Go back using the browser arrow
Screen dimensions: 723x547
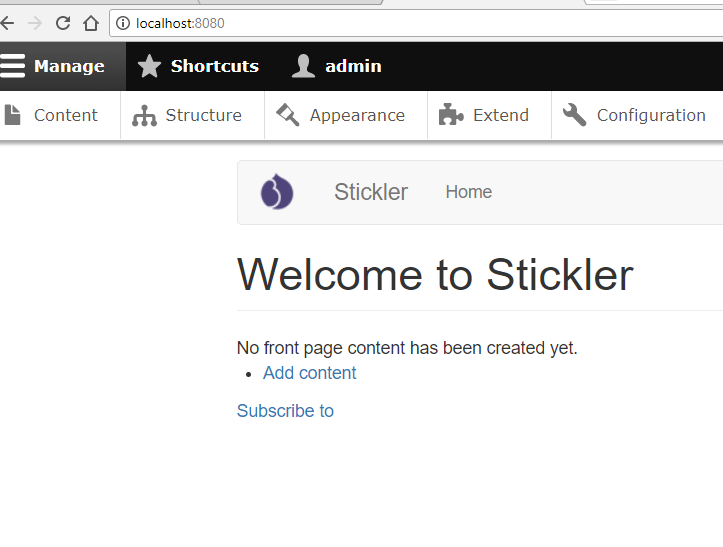coord(8,23)
